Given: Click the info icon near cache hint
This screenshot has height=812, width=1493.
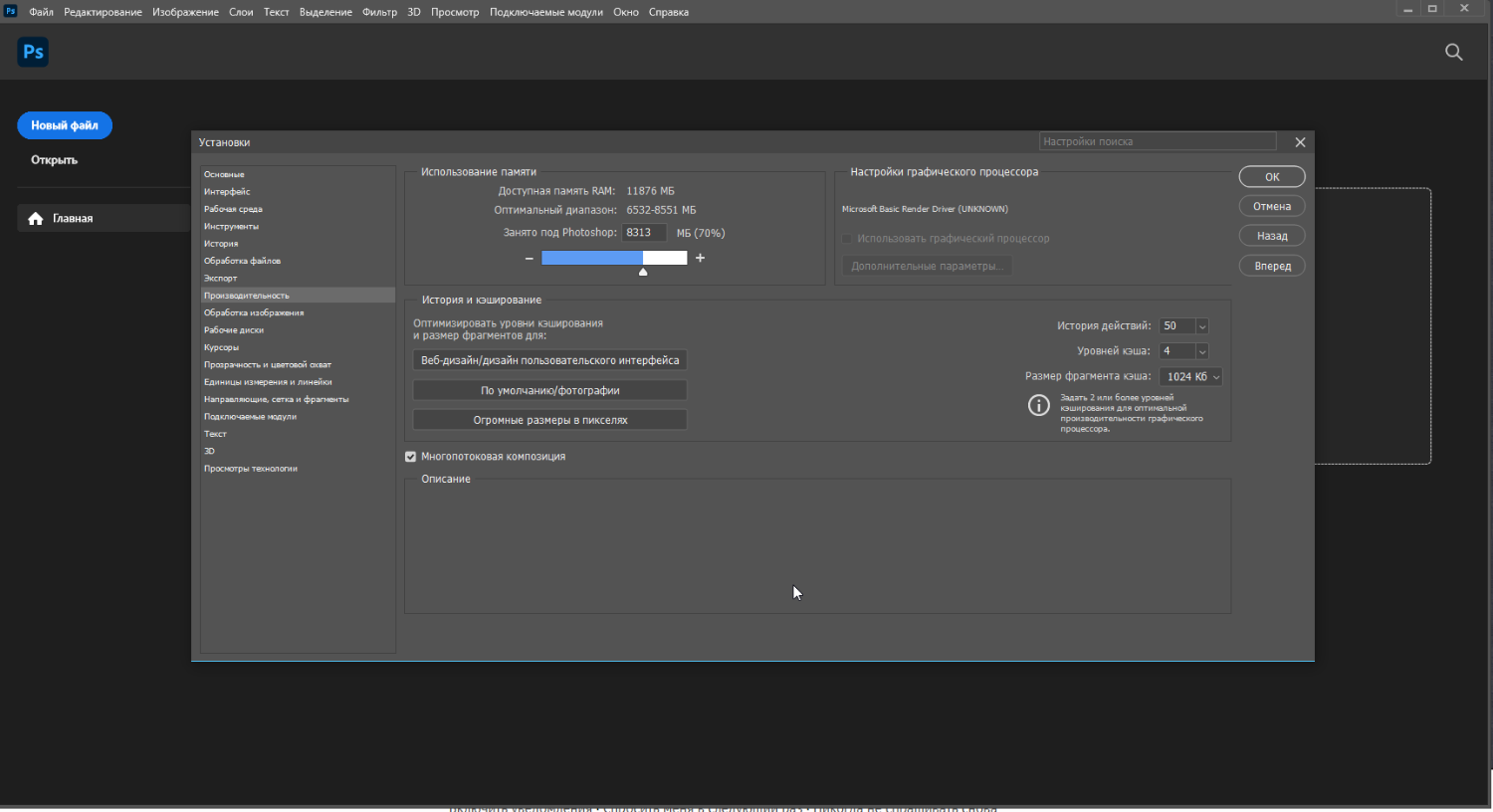Looking at the screenshot, I should pos(1038,405).
